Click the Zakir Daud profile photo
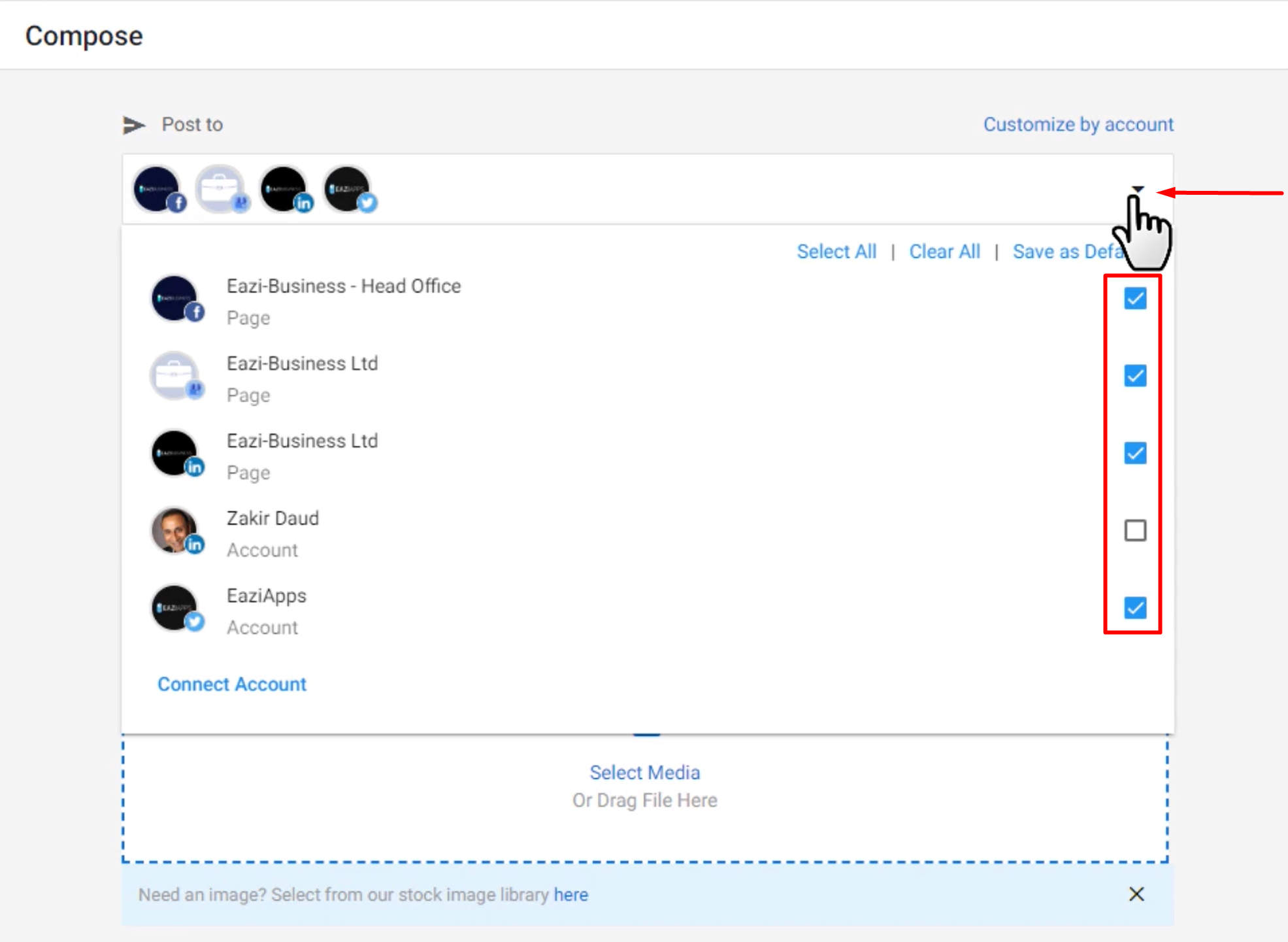1288x942 pixels. tap(176, 531)
